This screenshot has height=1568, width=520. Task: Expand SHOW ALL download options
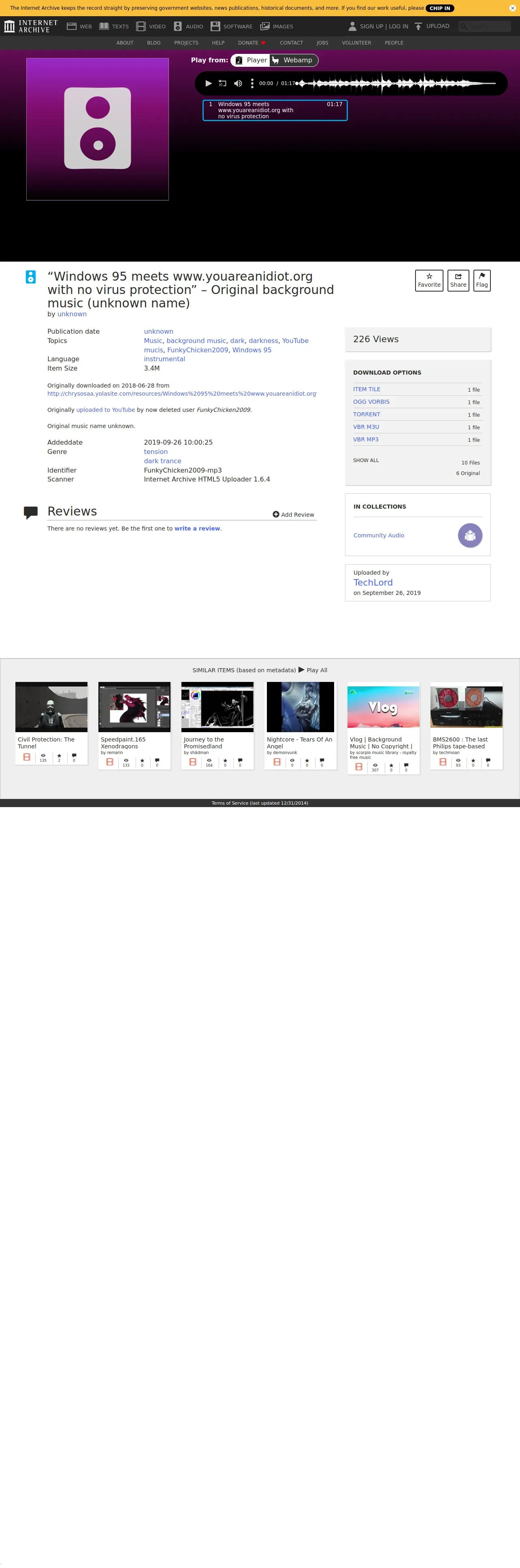366,461
